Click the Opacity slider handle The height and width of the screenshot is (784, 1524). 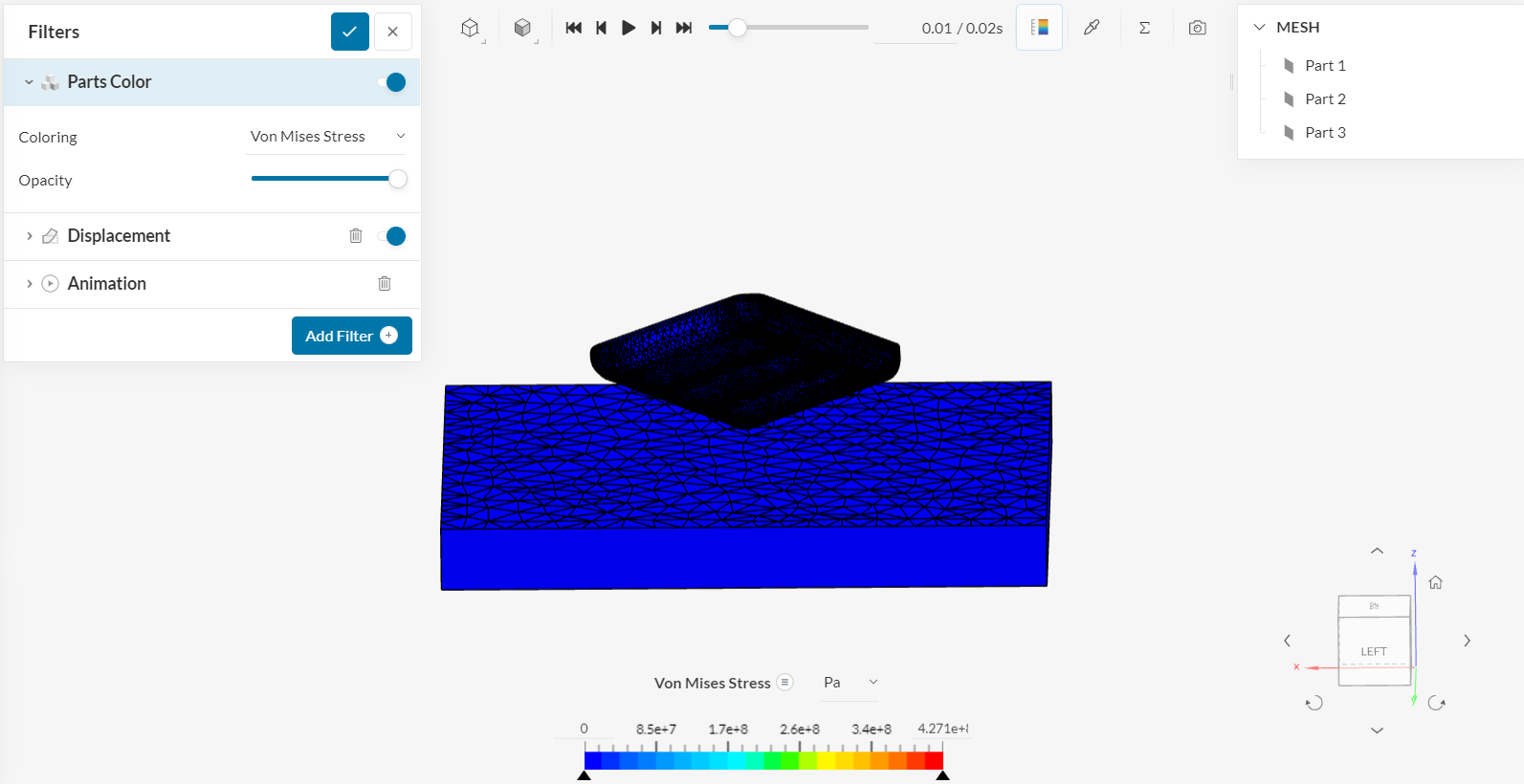[398, 179]
